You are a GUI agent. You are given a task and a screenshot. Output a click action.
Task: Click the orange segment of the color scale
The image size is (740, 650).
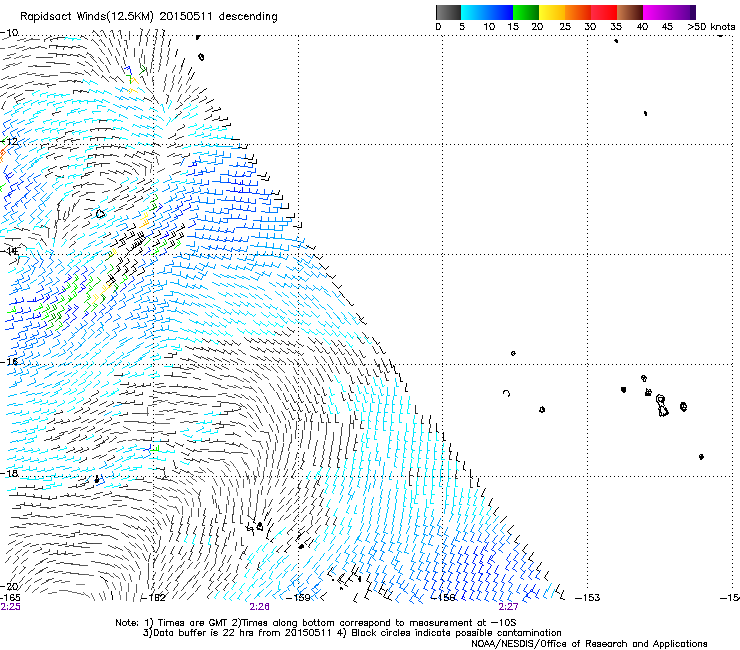point(578,12)
